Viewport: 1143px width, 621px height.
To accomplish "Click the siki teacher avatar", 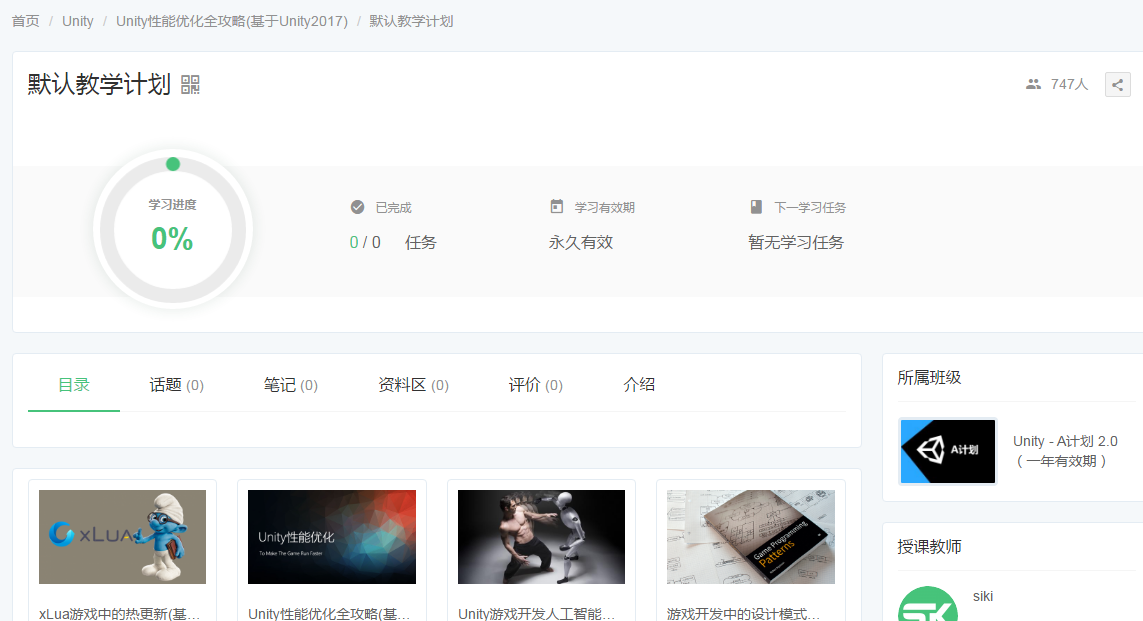I will 928,604.
